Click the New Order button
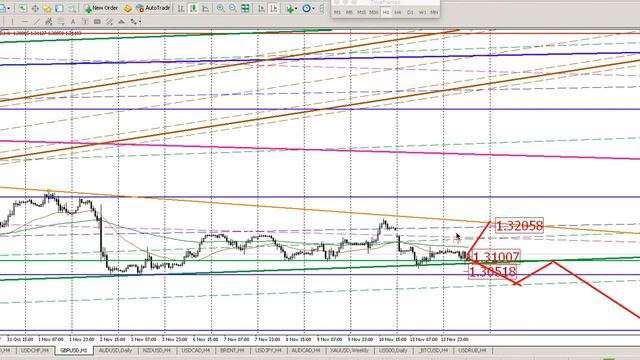 click(x=101, y=8)
